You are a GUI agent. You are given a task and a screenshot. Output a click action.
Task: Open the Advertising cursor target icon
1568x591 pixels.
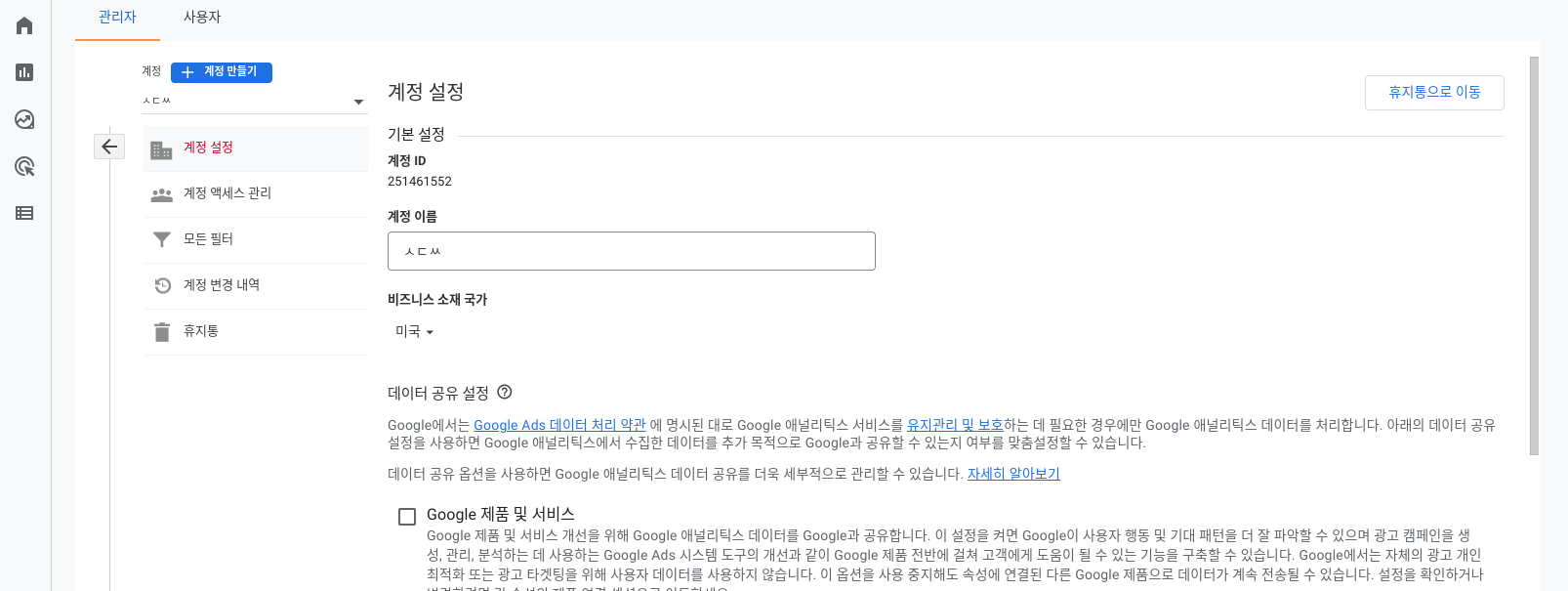click(x=24, y=166)
